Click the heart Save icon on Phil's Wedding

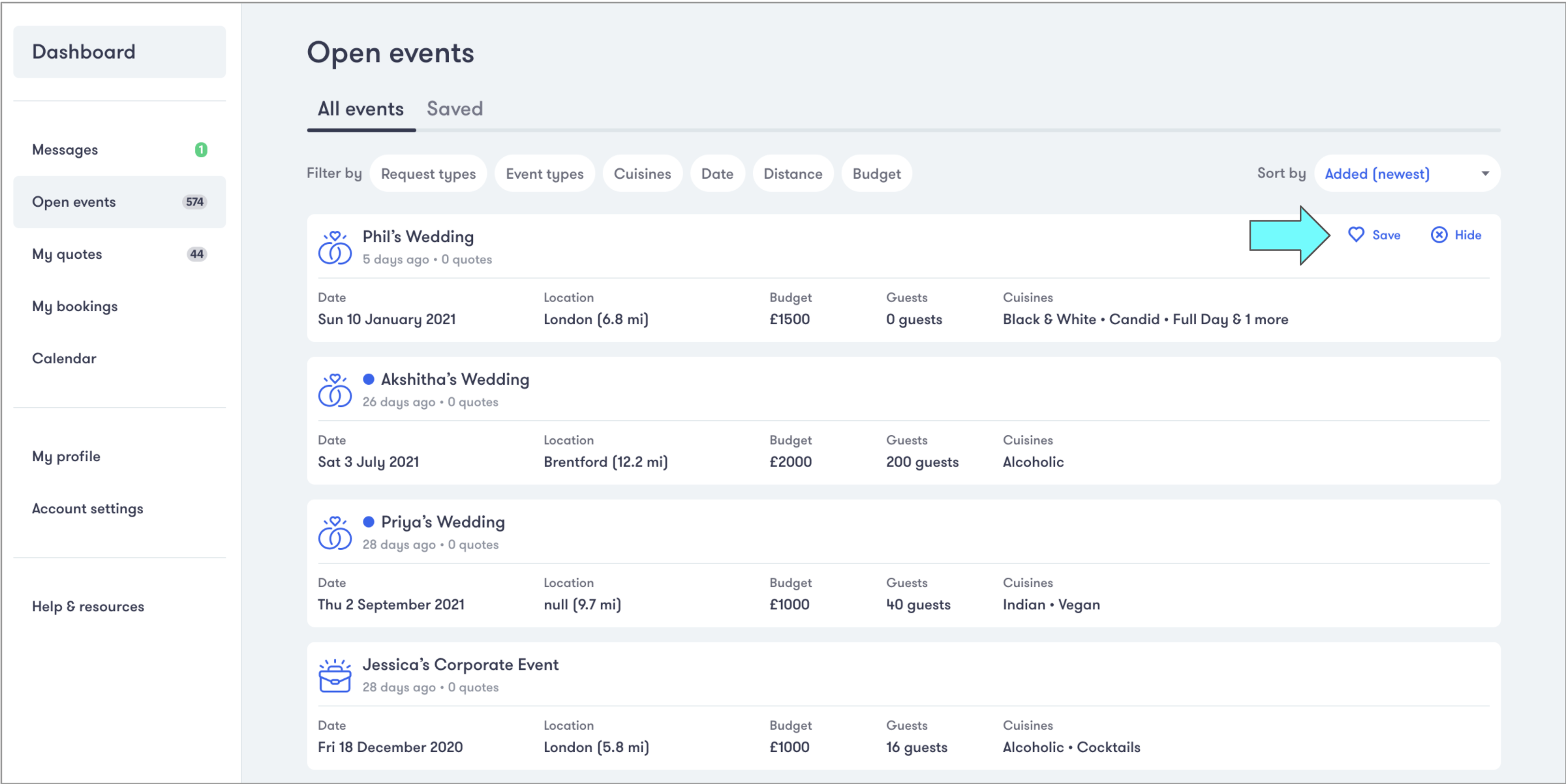[1356, 235]
